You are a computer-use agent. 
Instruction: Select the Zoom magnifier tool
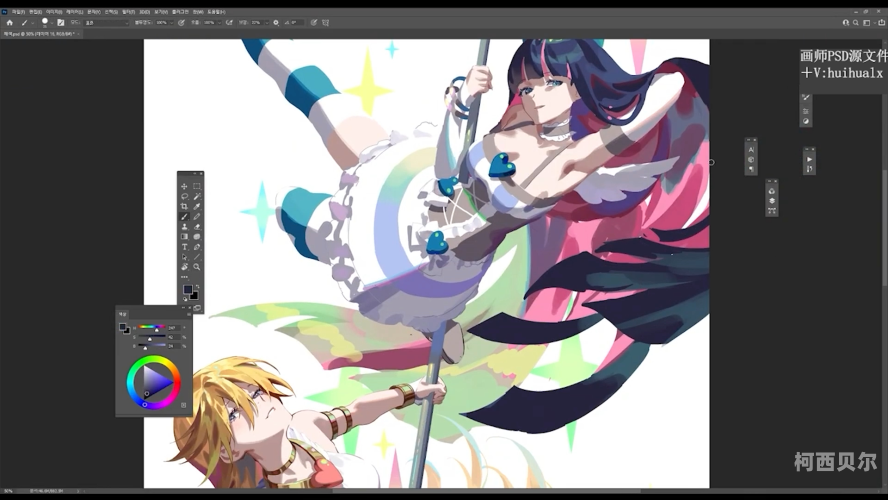tap(197, 267)
